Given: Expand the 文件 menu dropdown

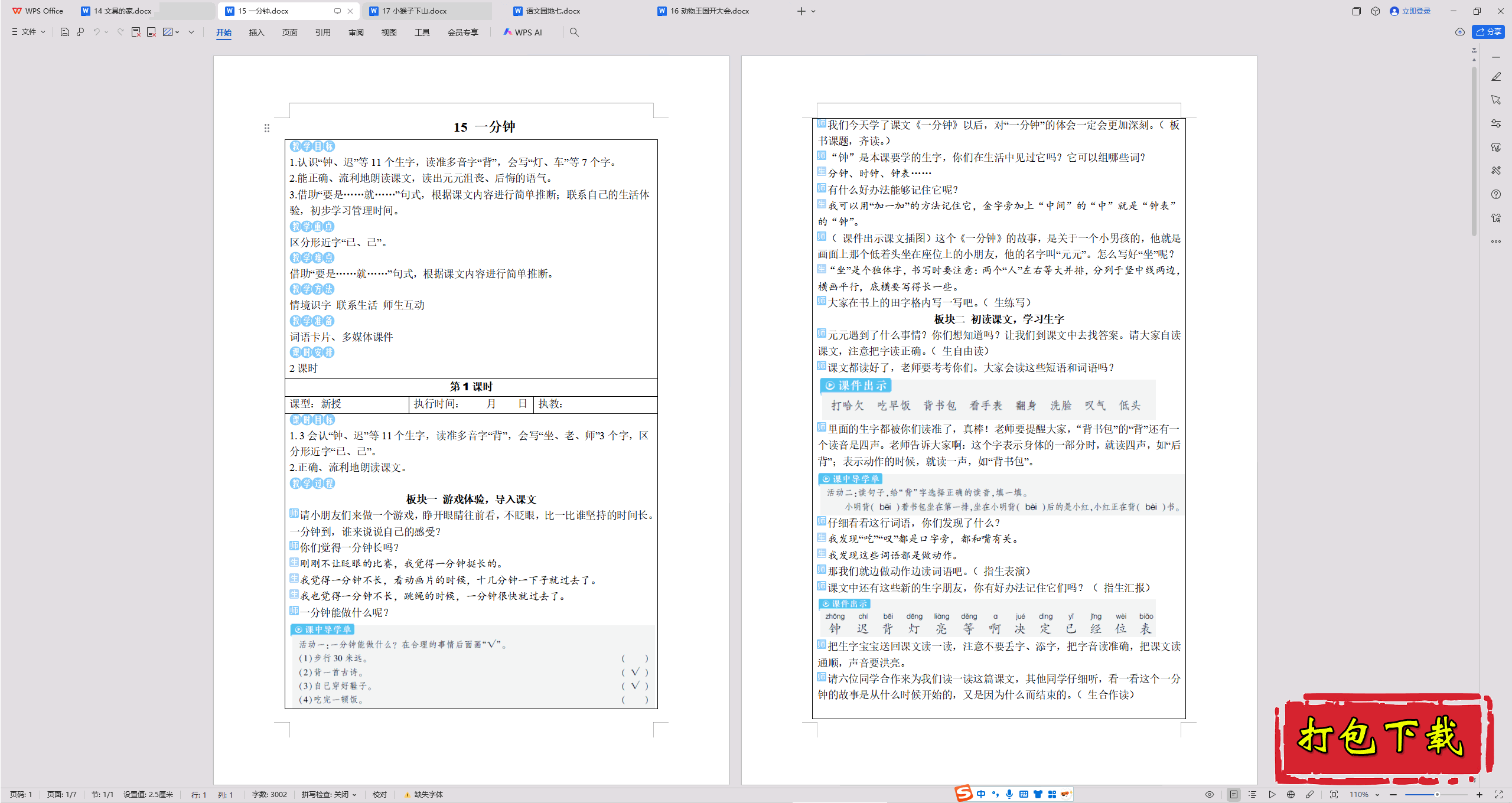Looking at the screenshot, I should coord(29,32).
